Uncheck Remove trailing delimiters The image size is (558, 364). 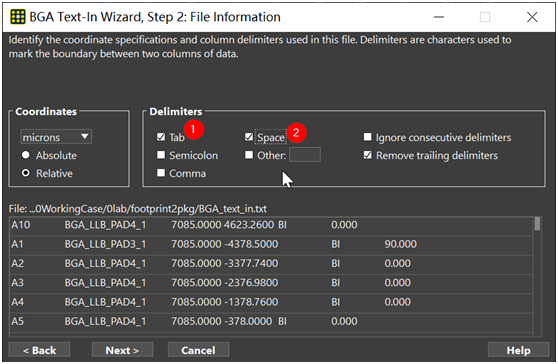coord(368,155)
